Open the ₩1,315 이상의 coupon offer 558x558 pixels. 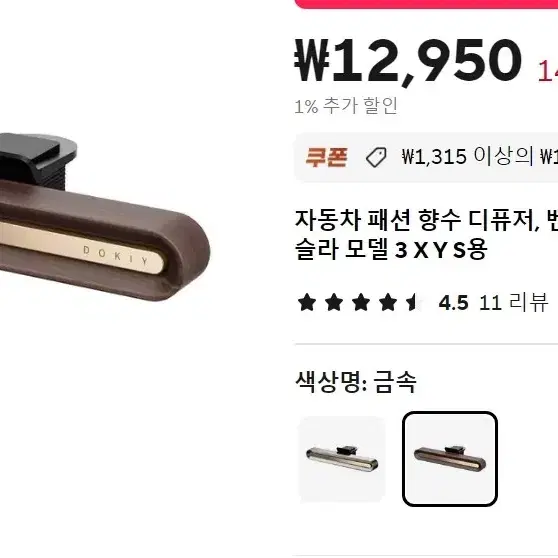tap(480, 157)
